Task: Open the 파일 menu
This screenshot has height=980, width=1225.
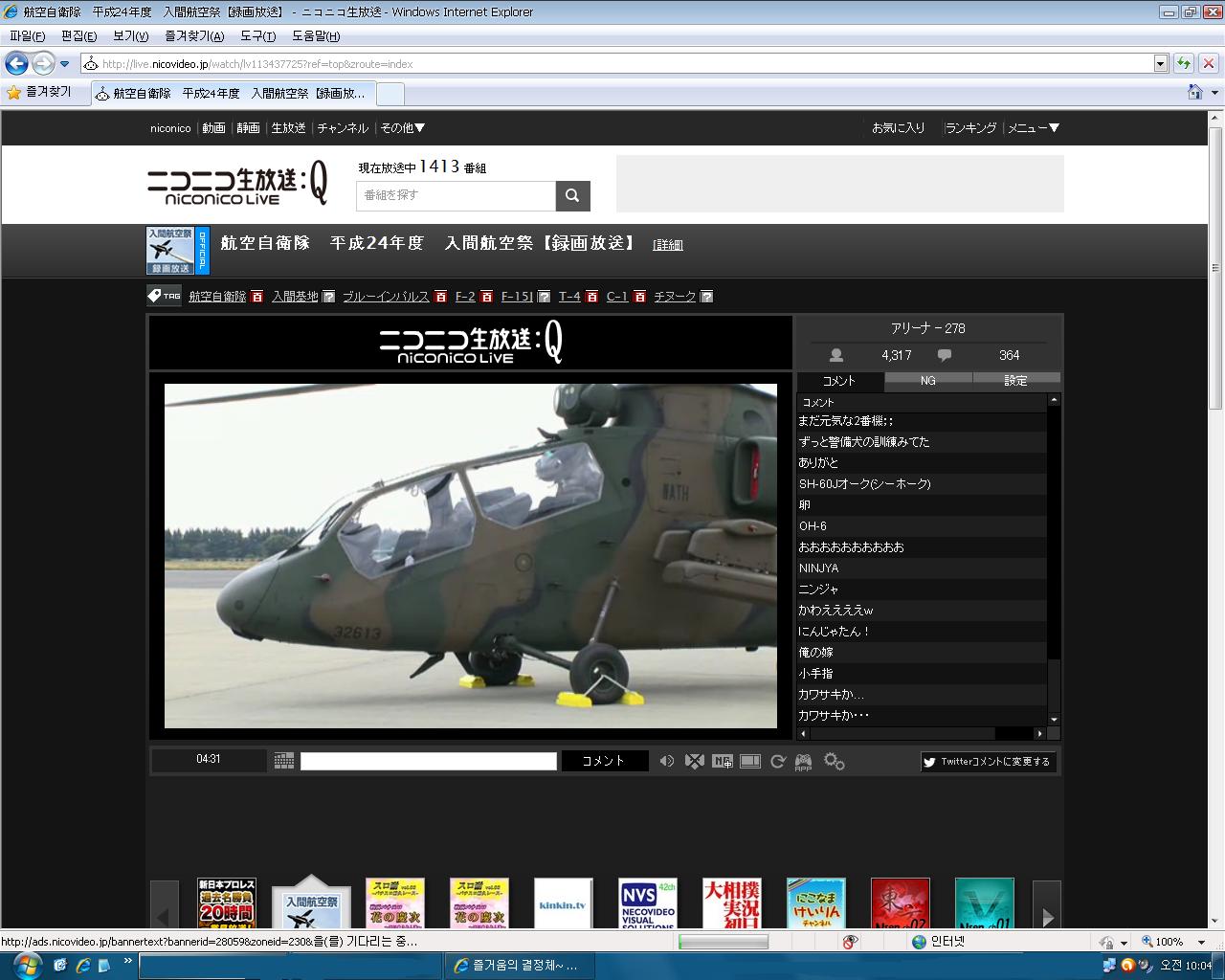Action: [x=27, y=36]
